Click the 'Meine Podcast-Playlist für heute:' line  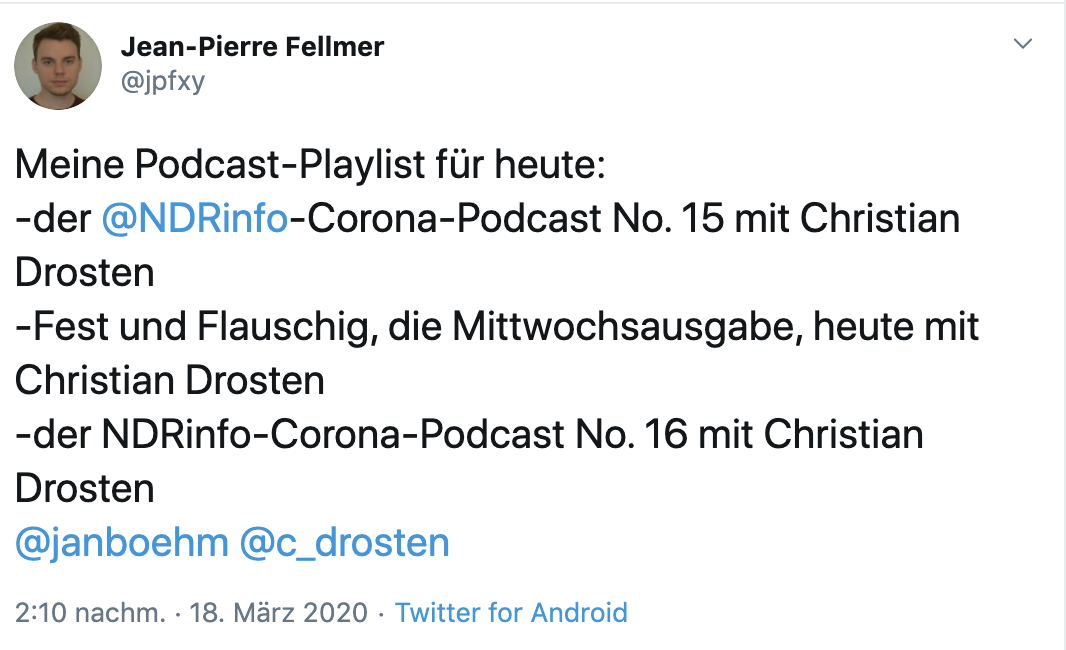tap(310, 165)
